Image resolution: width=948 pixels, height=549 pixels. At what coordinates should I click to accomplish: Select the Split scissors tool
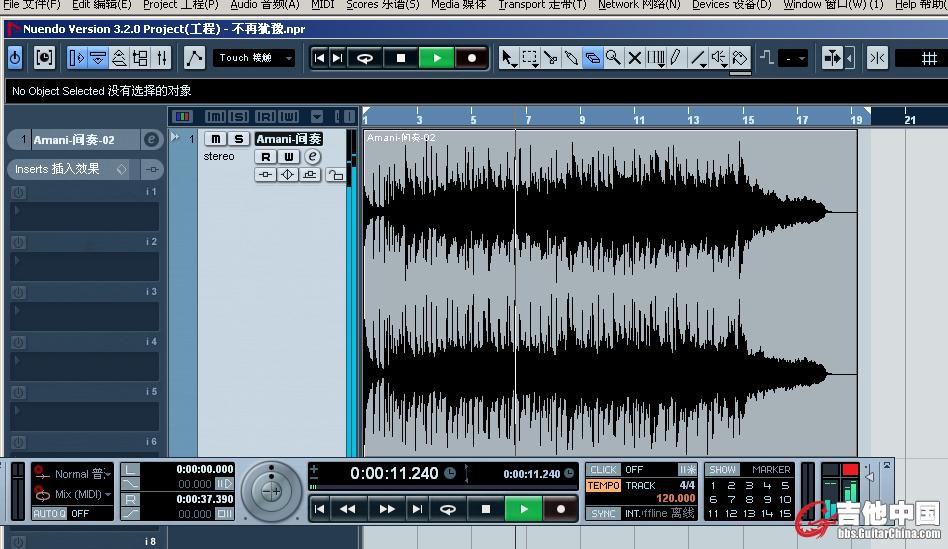[x=551, y=58]
